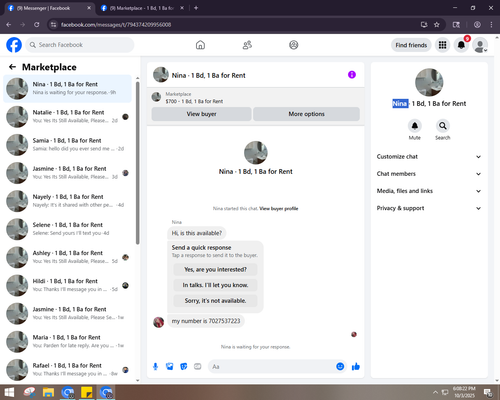Expand Customize chat section
Image resolution: width=500 pixels, height=400 pixels.
pyautogui.click(x=429, y=157)
